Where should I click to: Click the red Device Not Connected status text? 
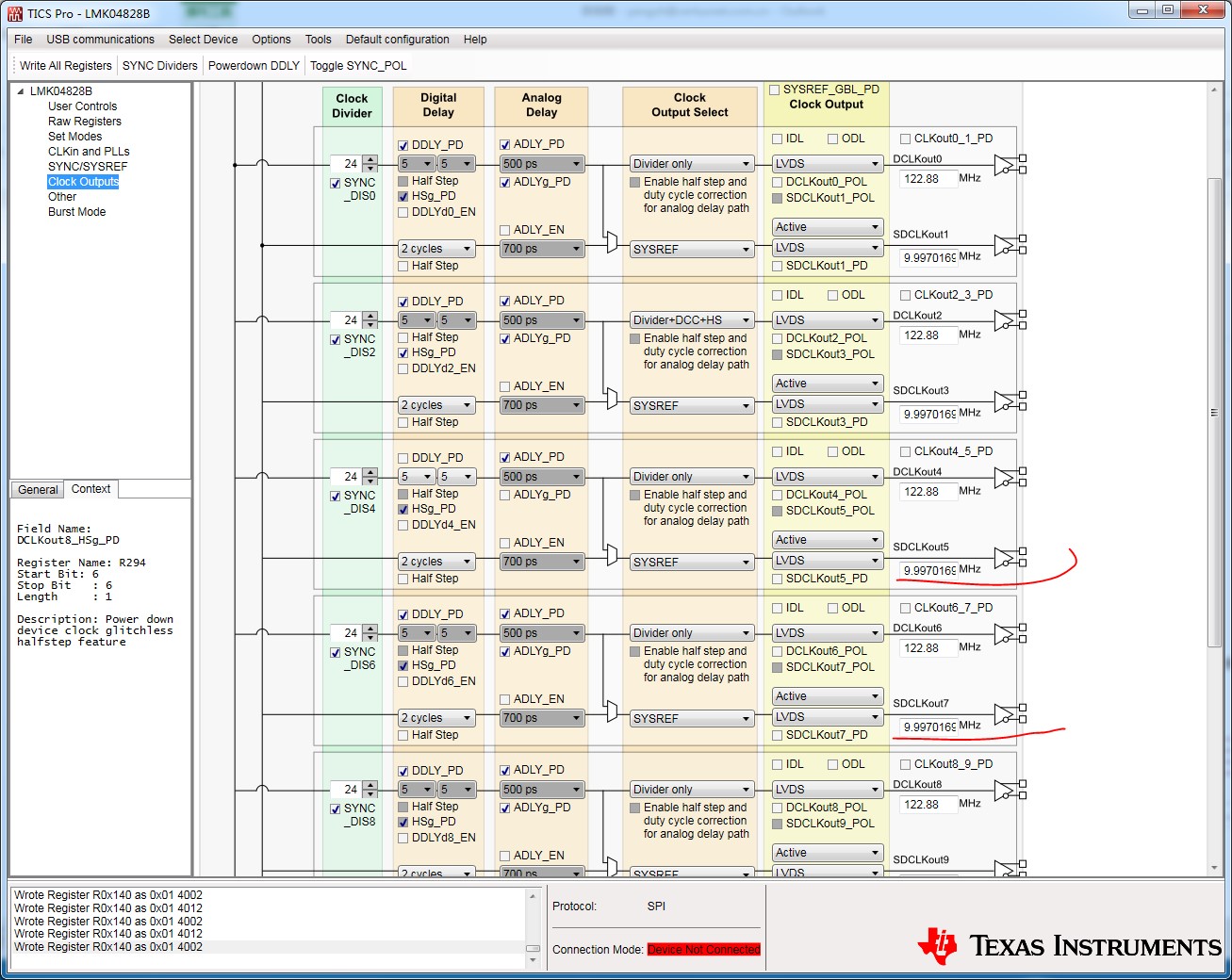704,950
